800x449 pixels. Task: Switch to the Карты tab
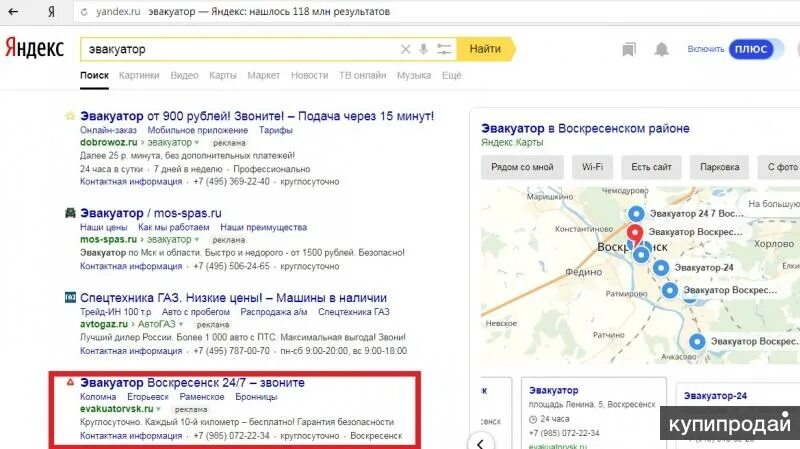point(222,76)
